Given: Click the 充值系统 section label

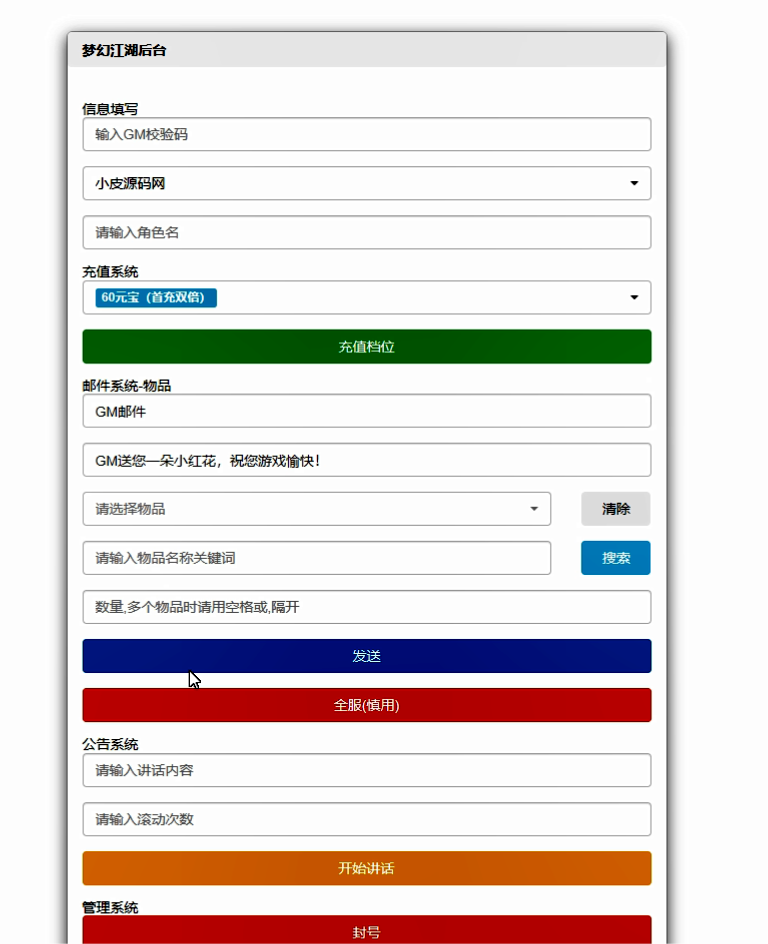Looking at the screenshot, I should pos(110,272).
